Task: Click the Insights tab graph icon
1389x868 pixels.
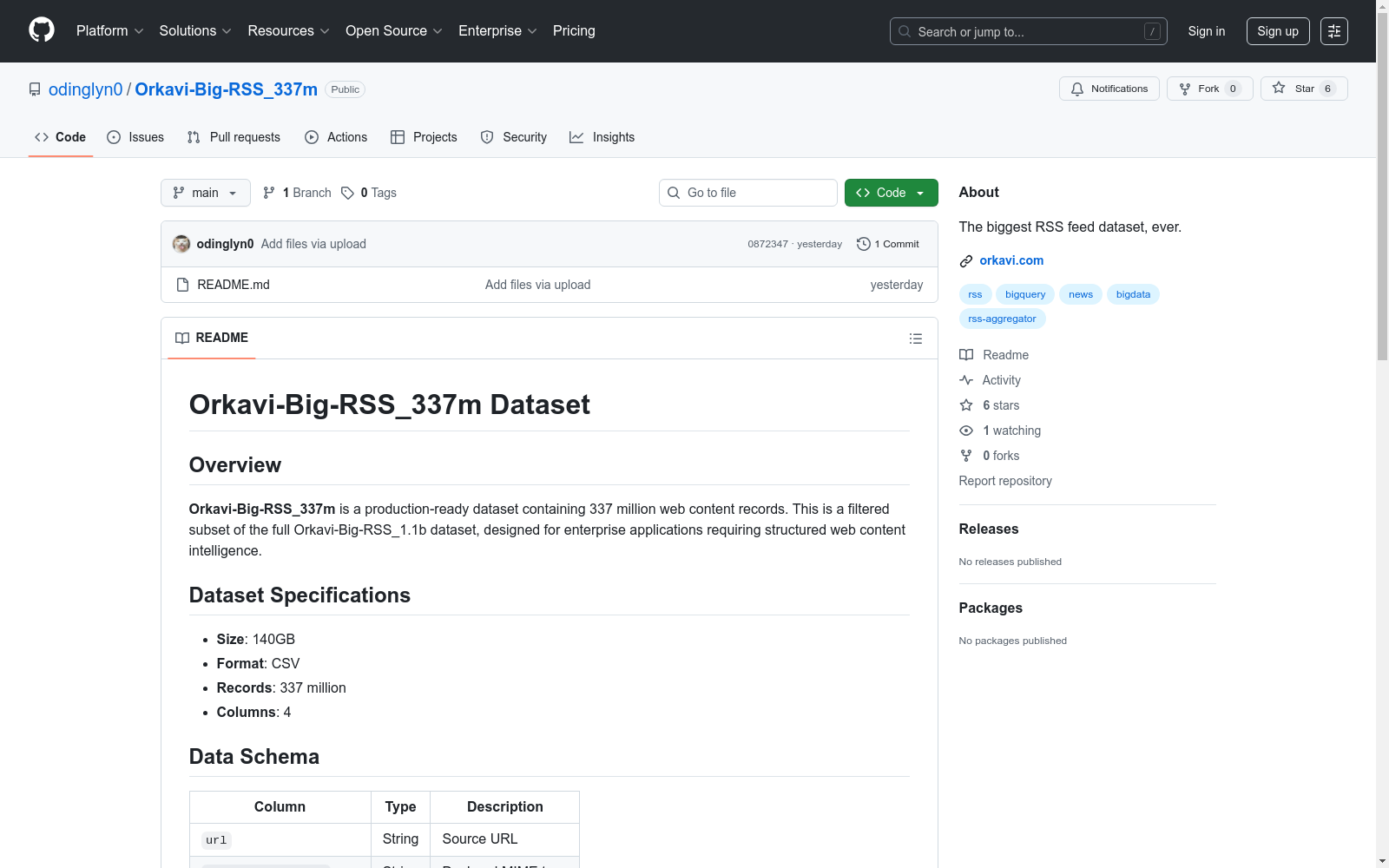Action: click(576, 137)
